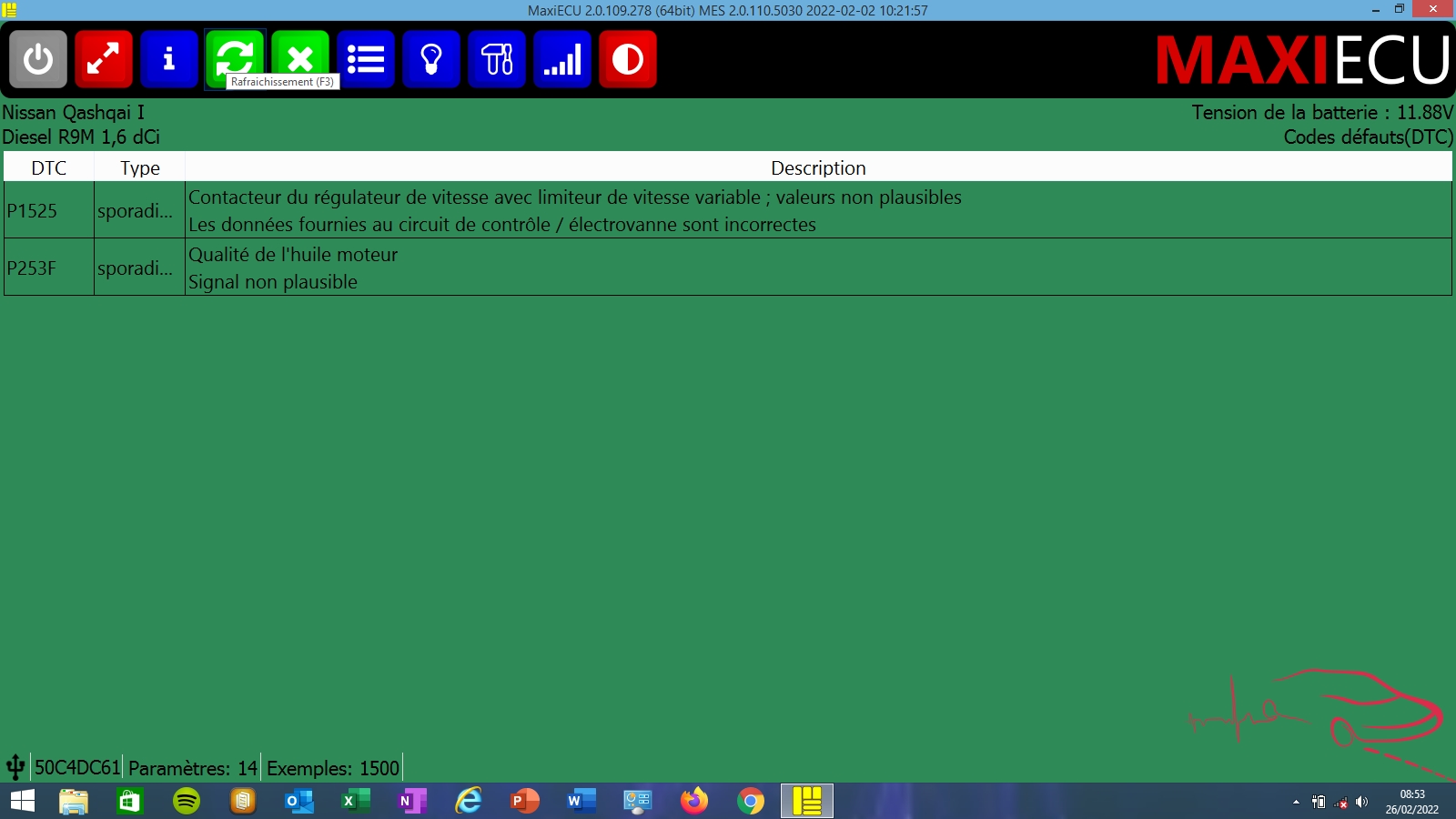Launch Word from the taskbar
This screenshot has height=819, width=1456.
pyautogui.click(x=581, y=801)
